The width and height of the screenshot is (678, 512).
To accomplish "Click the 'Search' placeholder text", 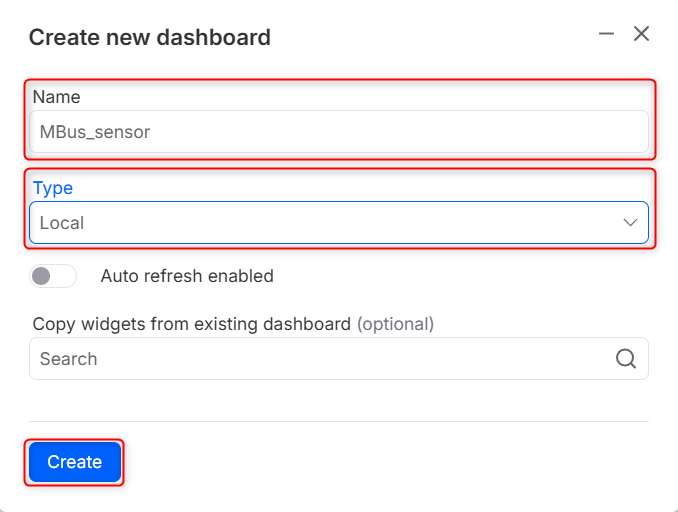I will tap(69, 359).
